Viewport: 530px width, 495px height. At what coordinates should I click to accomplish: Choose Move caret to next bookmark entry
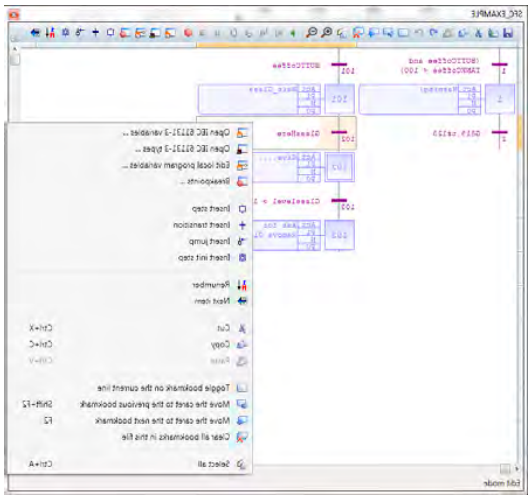click(x=130, y=421)
